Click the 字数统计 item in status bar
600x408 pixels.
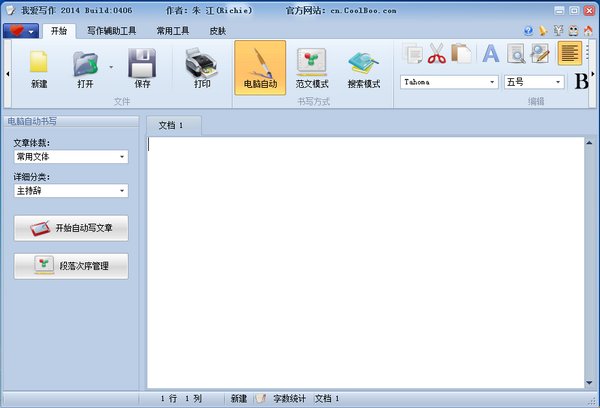tap(289, 399)
